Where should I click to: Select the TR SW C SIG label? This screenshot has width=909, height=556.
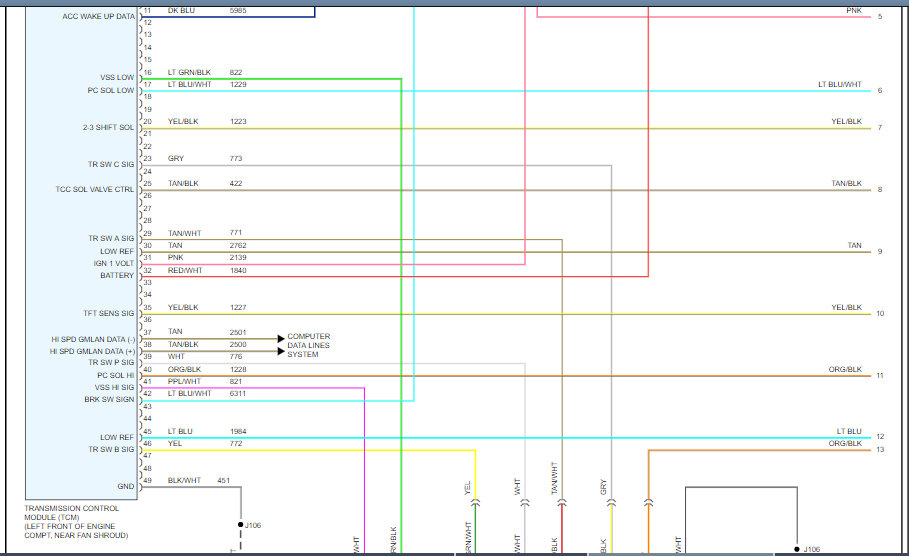click(x=111, y=164)
